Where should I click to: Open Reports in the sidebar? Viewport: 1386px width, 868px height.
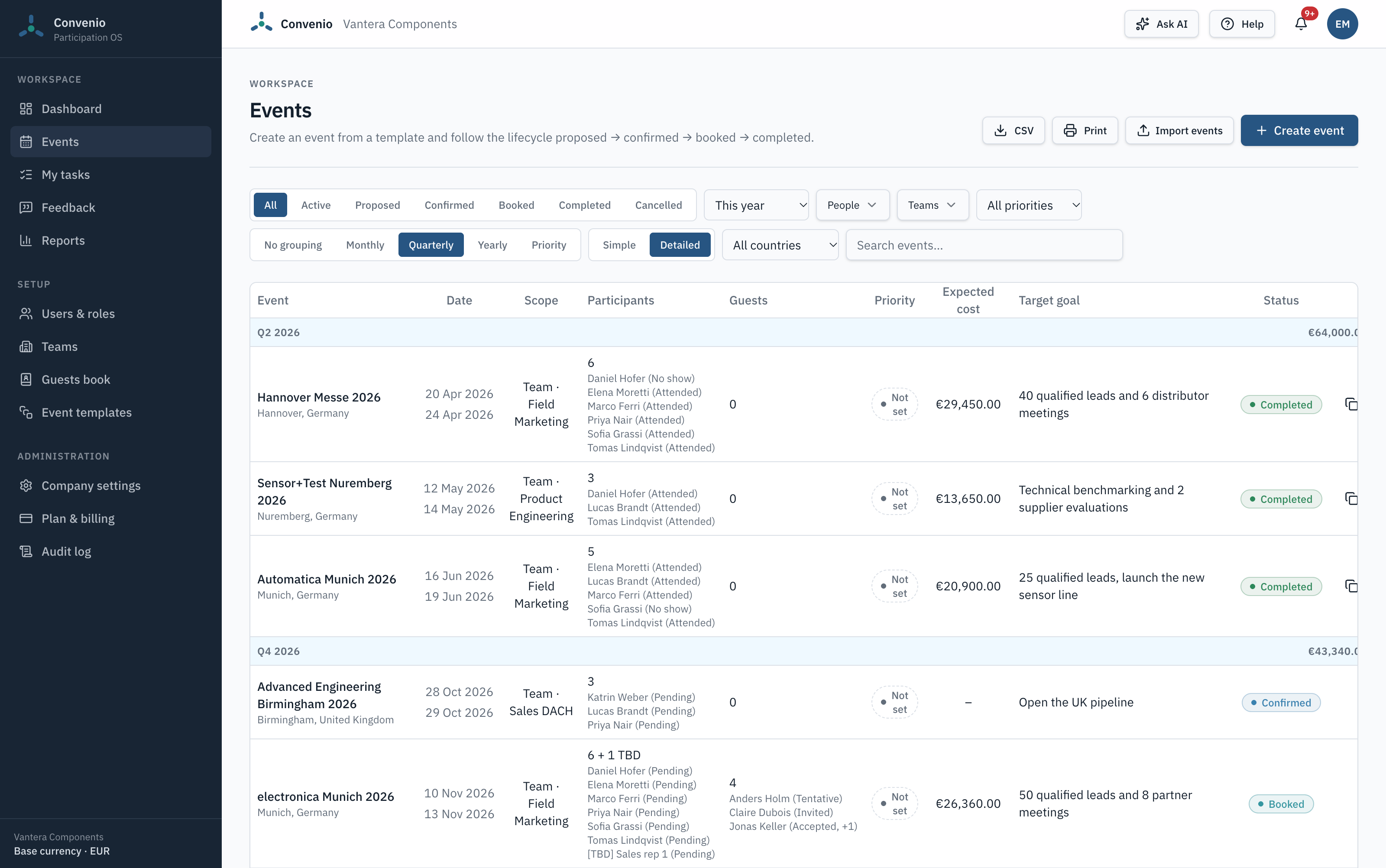coord(111,240)
